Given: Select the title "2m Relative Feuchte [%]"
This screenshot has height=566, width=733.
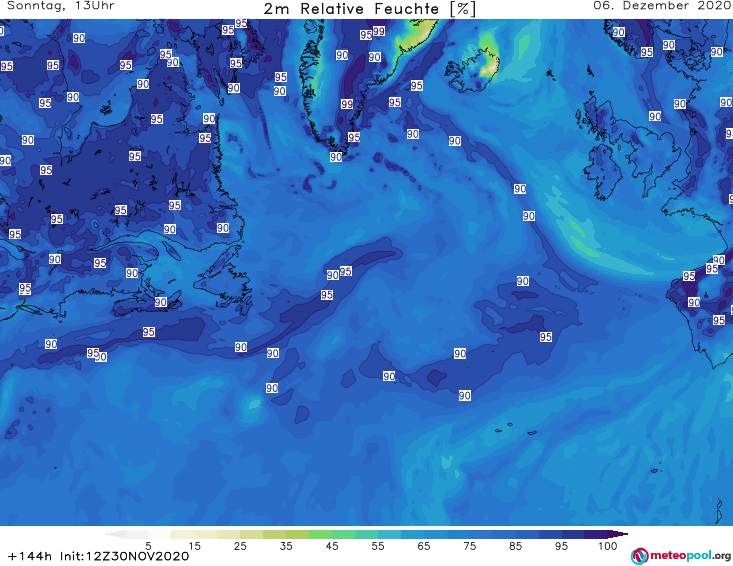Looking at the screenshot, I should pos(369,9).
